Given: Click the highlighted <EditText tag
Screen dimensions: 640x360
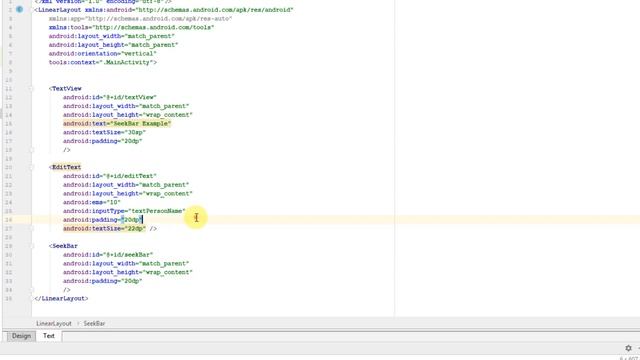Looking at the screenshot, I should point(65,167).
